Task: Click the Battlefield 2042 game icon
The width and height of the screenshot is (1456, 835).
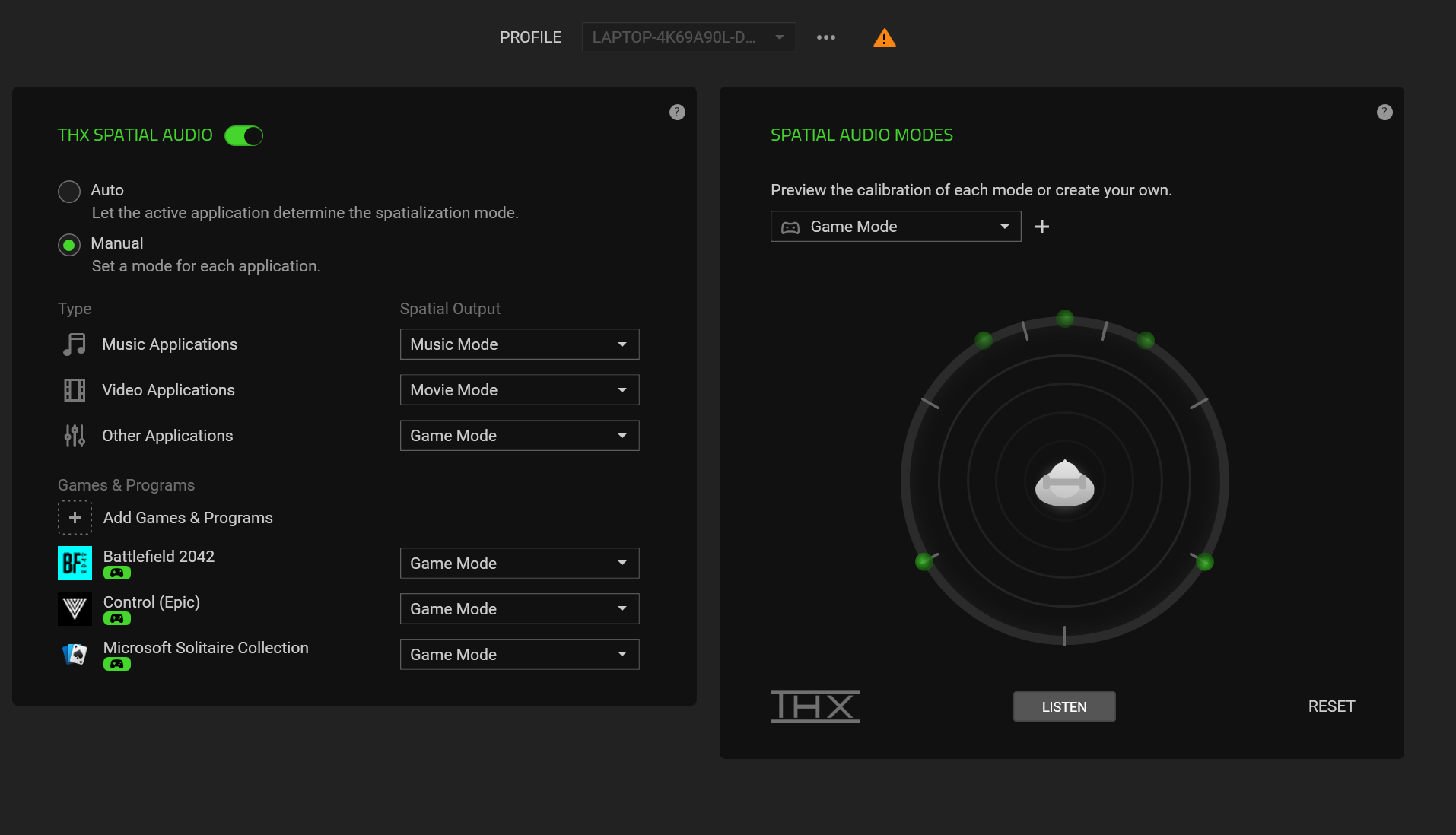Action: click(75, 563)
